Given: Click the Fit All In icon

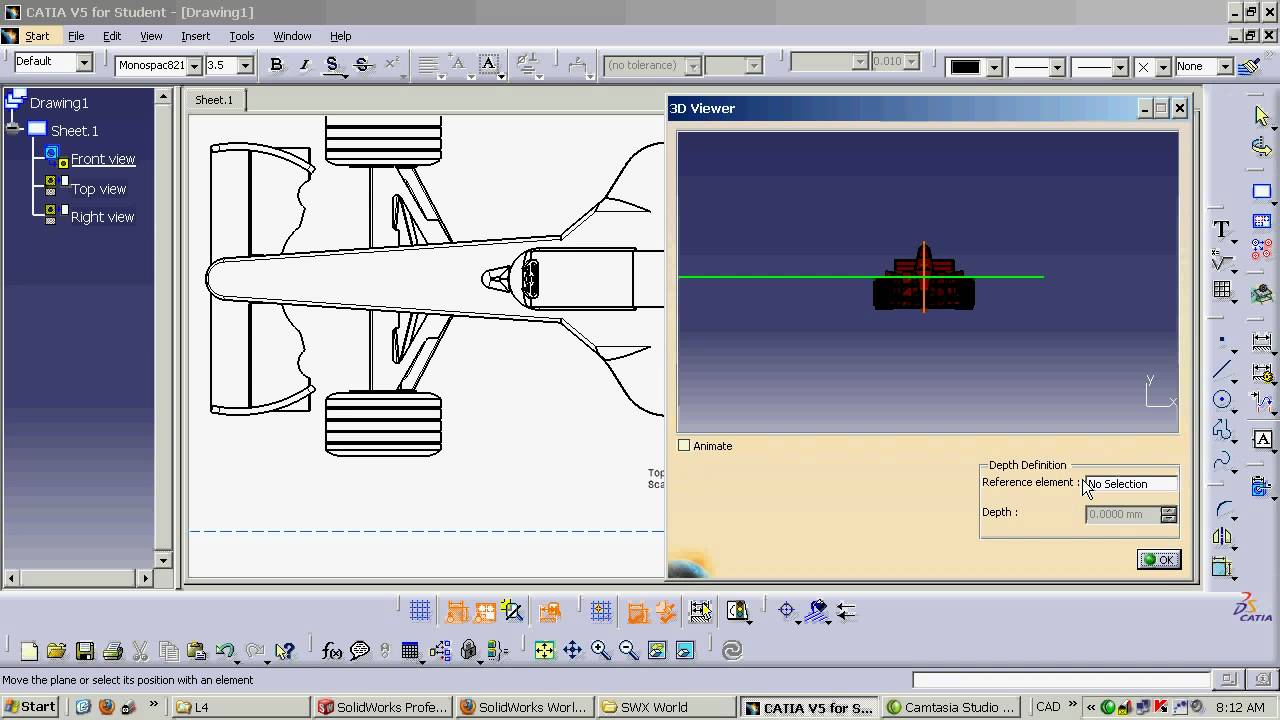Looking at the screenshot, I should [544, 650].
